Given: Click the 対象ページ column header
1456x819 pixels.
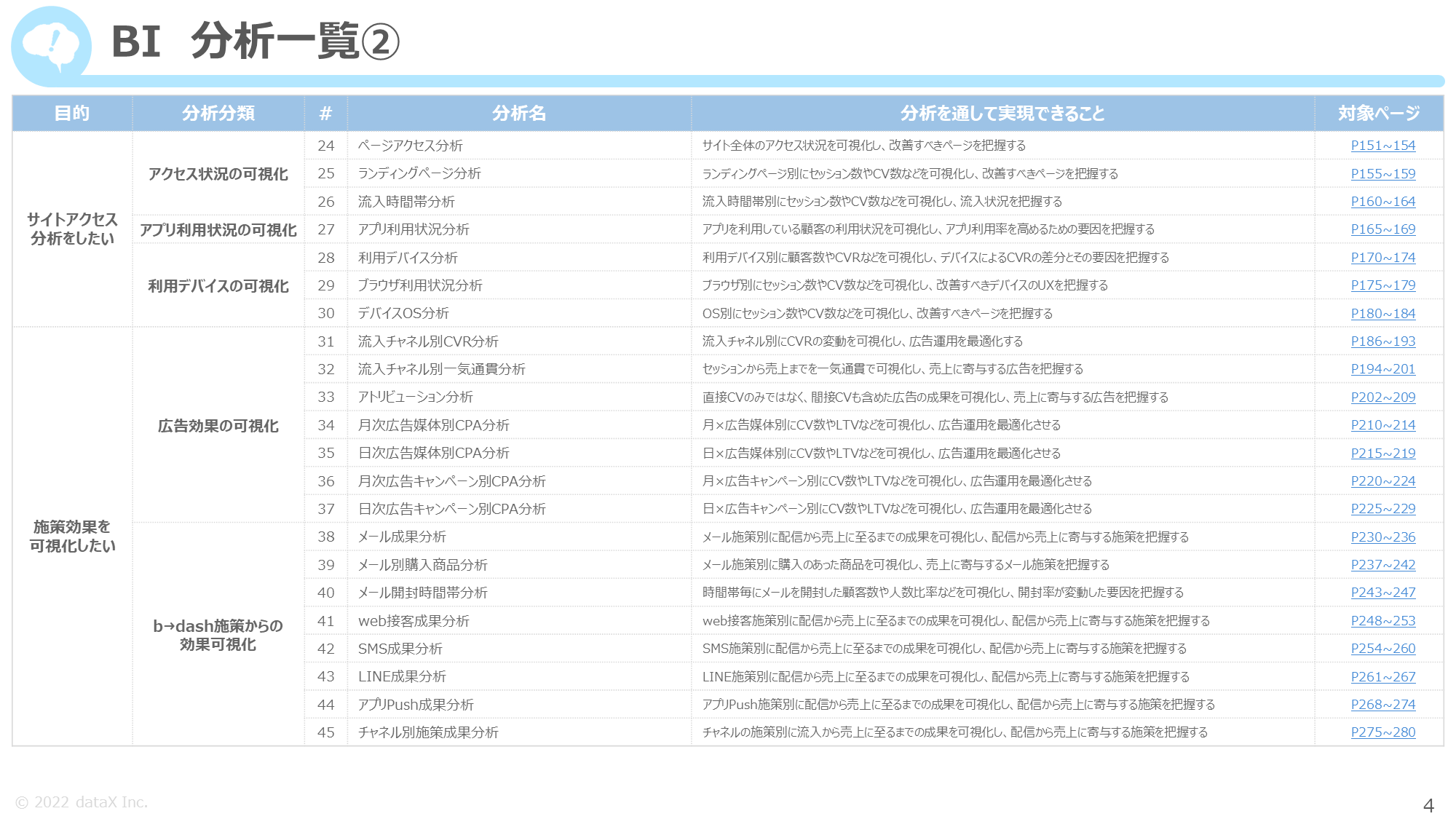Looking at the screenshot, I should [x=1379, y=114].
